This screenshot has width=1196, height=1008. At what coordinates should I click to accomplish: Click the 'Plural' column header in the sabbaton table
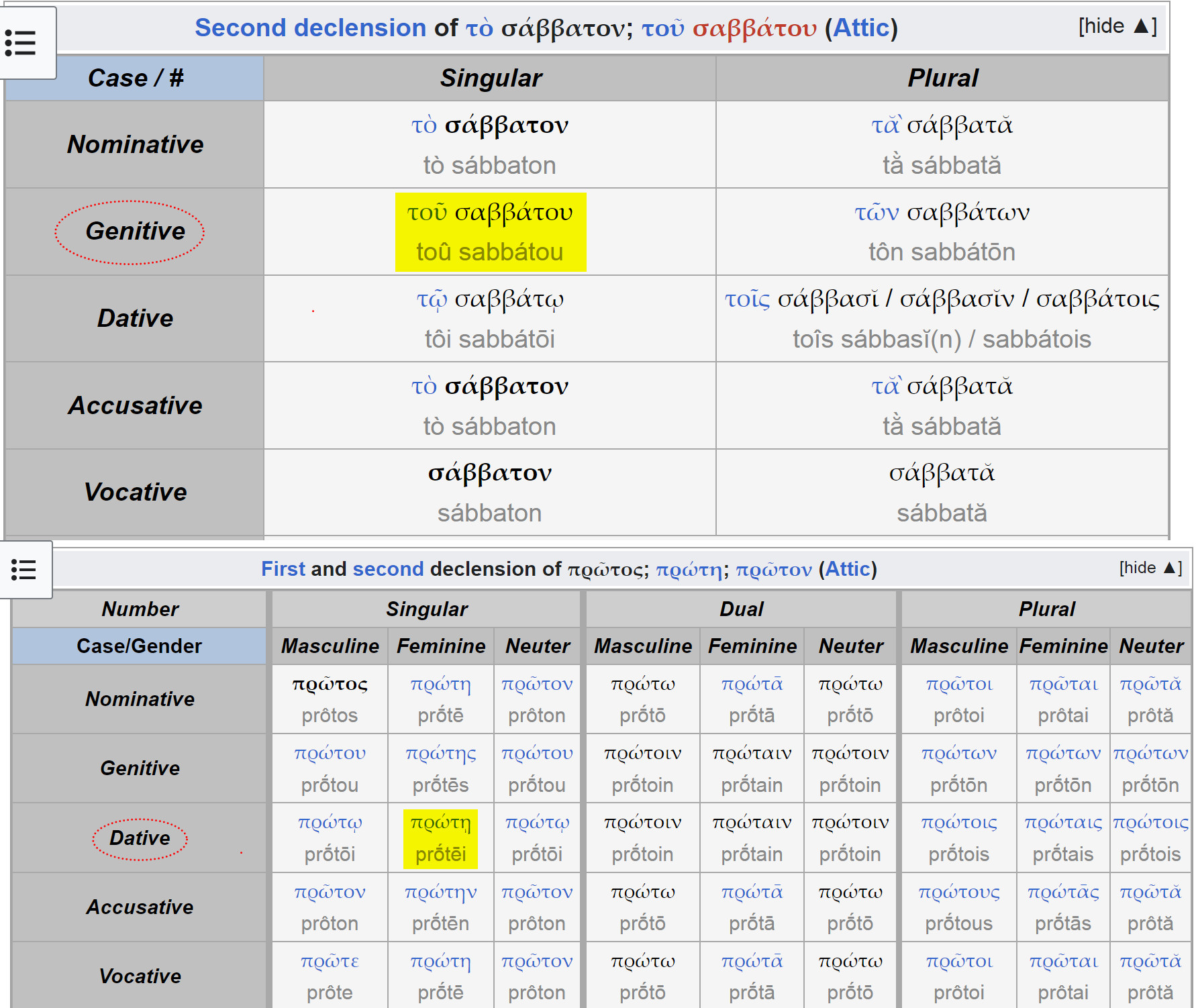click(x=942, y=78)
